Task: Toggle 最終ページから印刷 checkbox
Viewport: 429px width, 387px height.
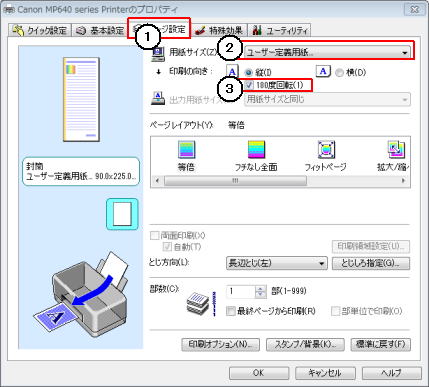Action: [x=231, y=311]
